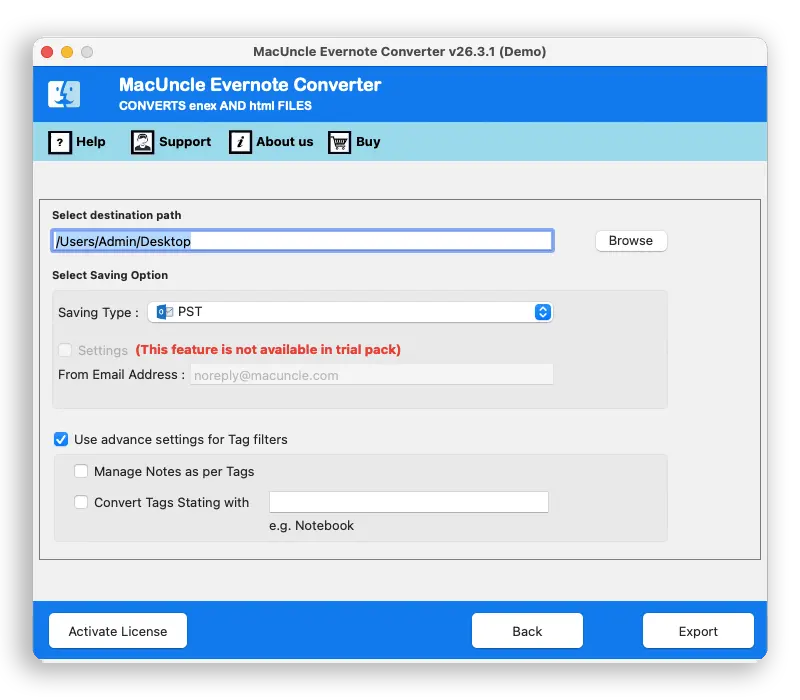800x700 pixels.
Task: Enable Manage Notes as per Tags
Action: coord(81,471)
